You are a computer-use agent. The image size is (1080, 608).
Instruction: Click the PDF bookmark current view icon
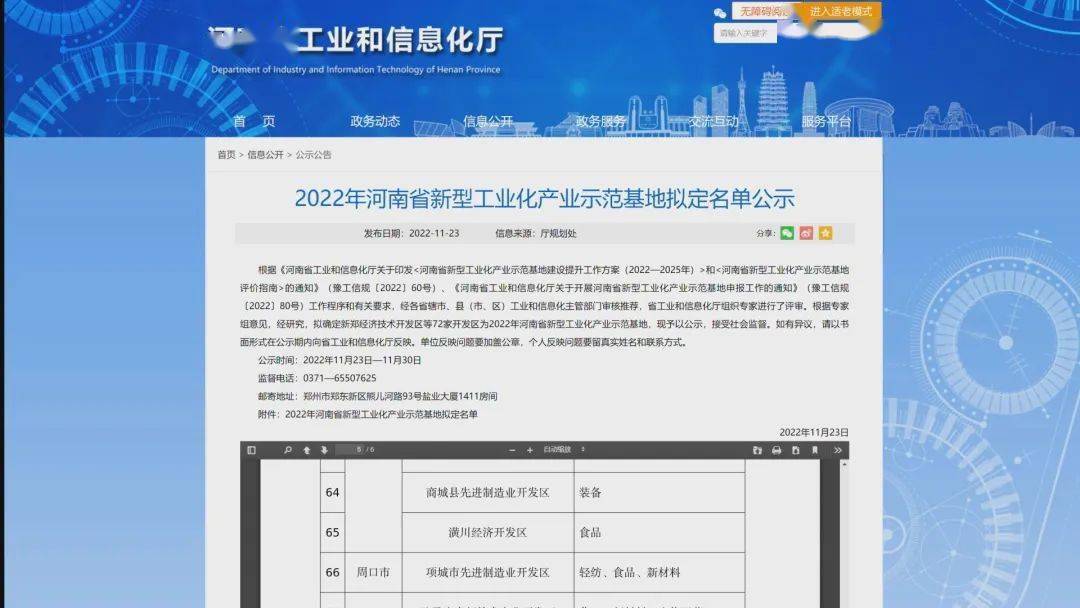[815, 450]
